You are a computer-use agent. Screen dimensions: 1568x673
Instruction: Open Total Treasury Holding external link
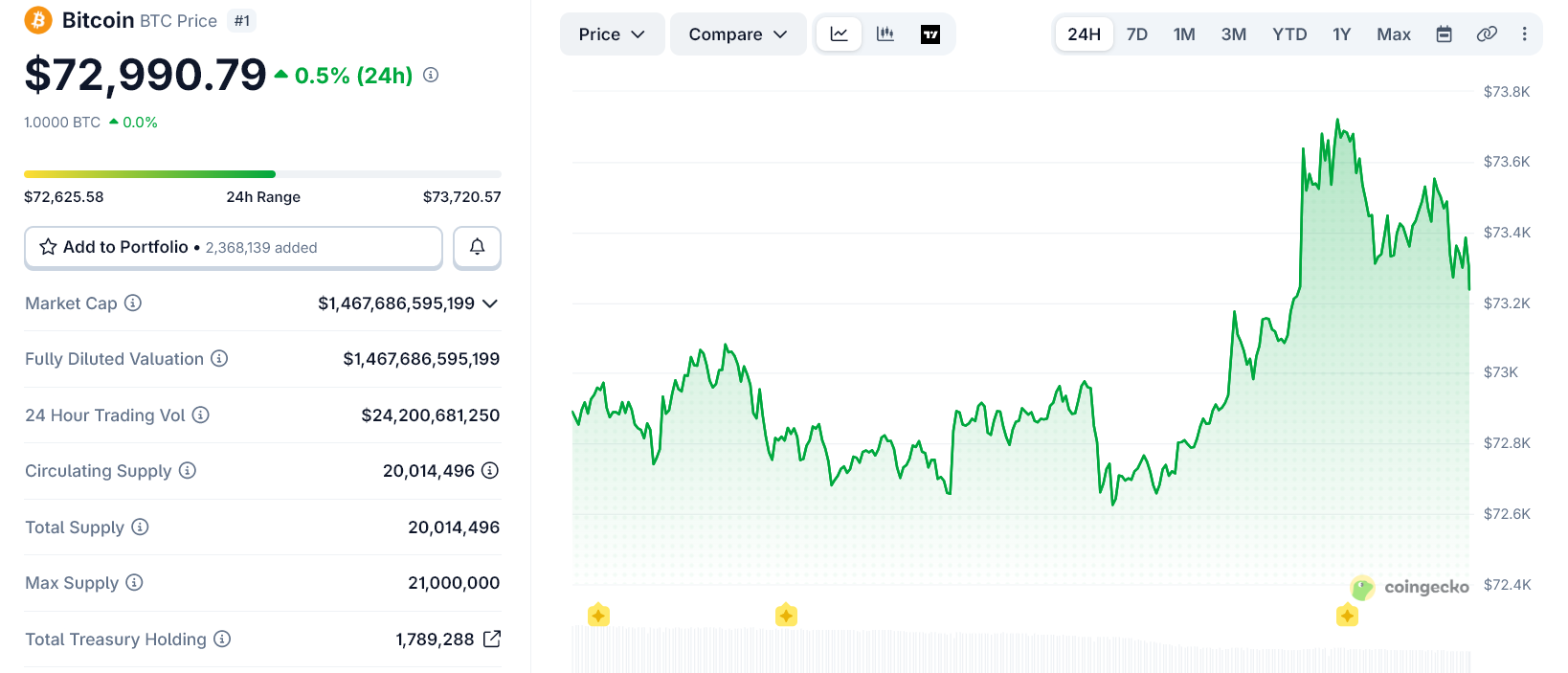492,639
